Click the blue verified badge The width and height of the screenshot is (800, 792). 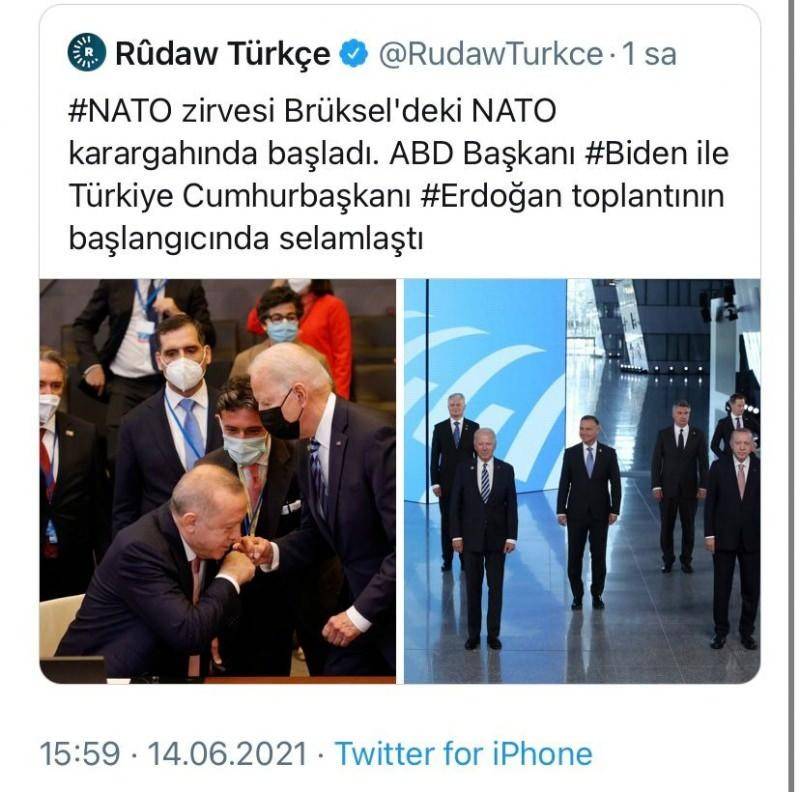[x=354, y=53]
